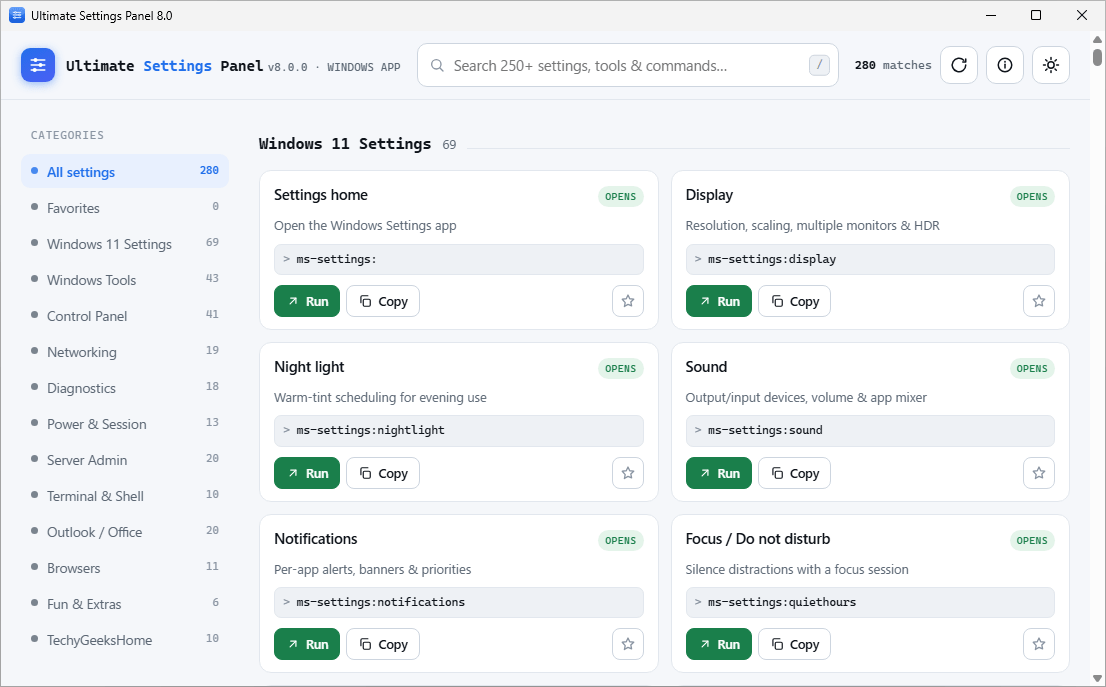Star the Display setting card

(x=1038, y=301)
